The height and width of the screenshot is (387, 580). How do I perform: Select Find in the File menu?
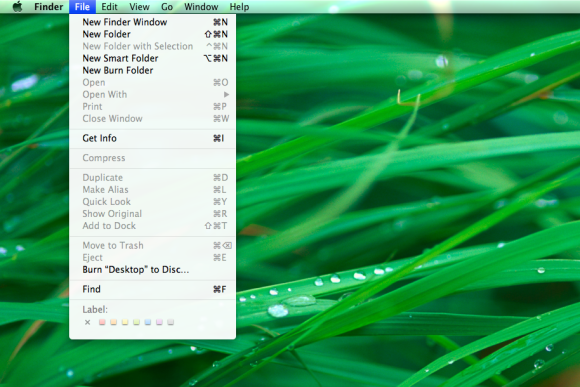click(x=152, y=289)
